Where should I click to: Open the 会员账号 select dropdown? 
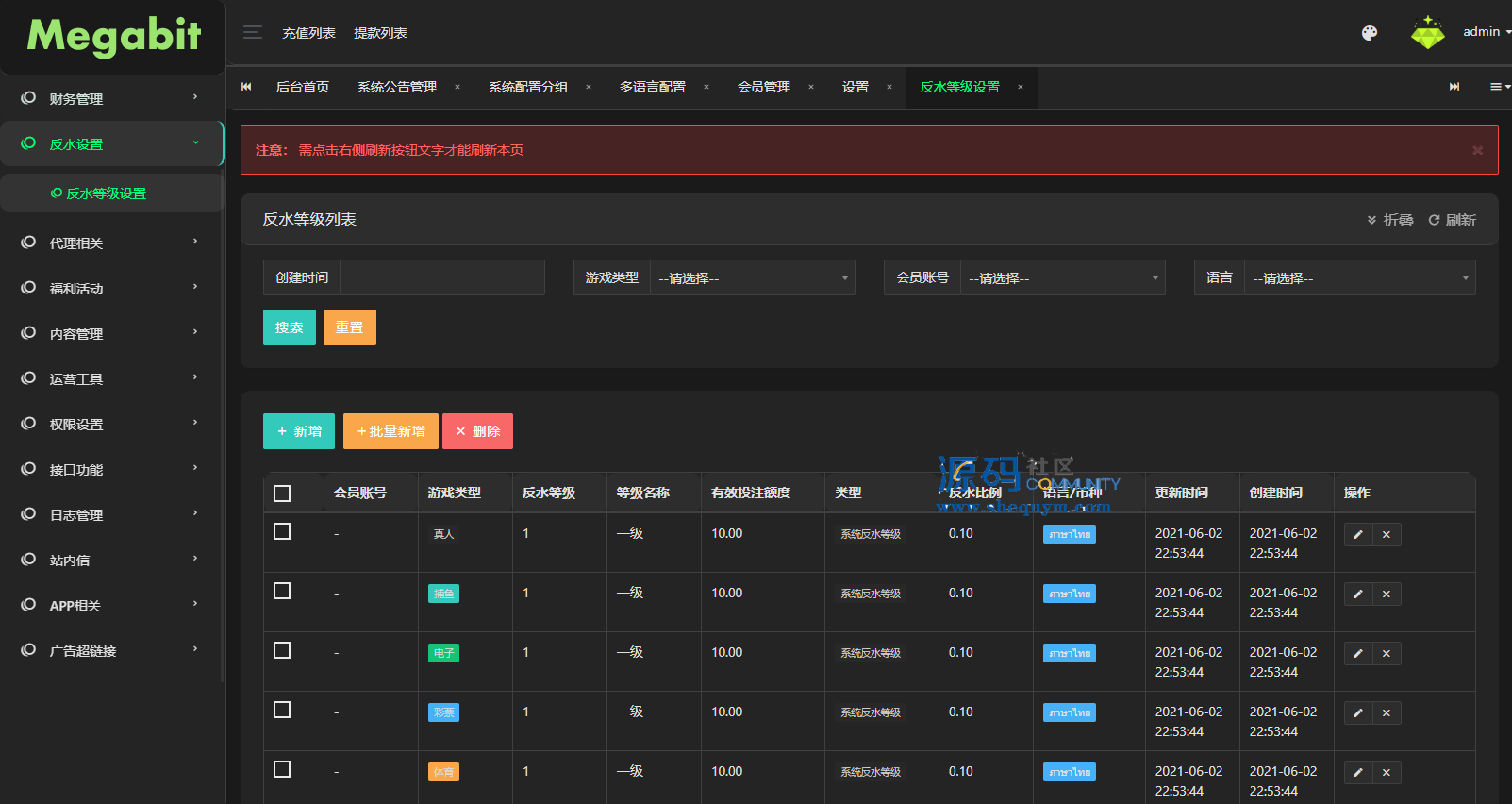click(x=1062, y=278)
